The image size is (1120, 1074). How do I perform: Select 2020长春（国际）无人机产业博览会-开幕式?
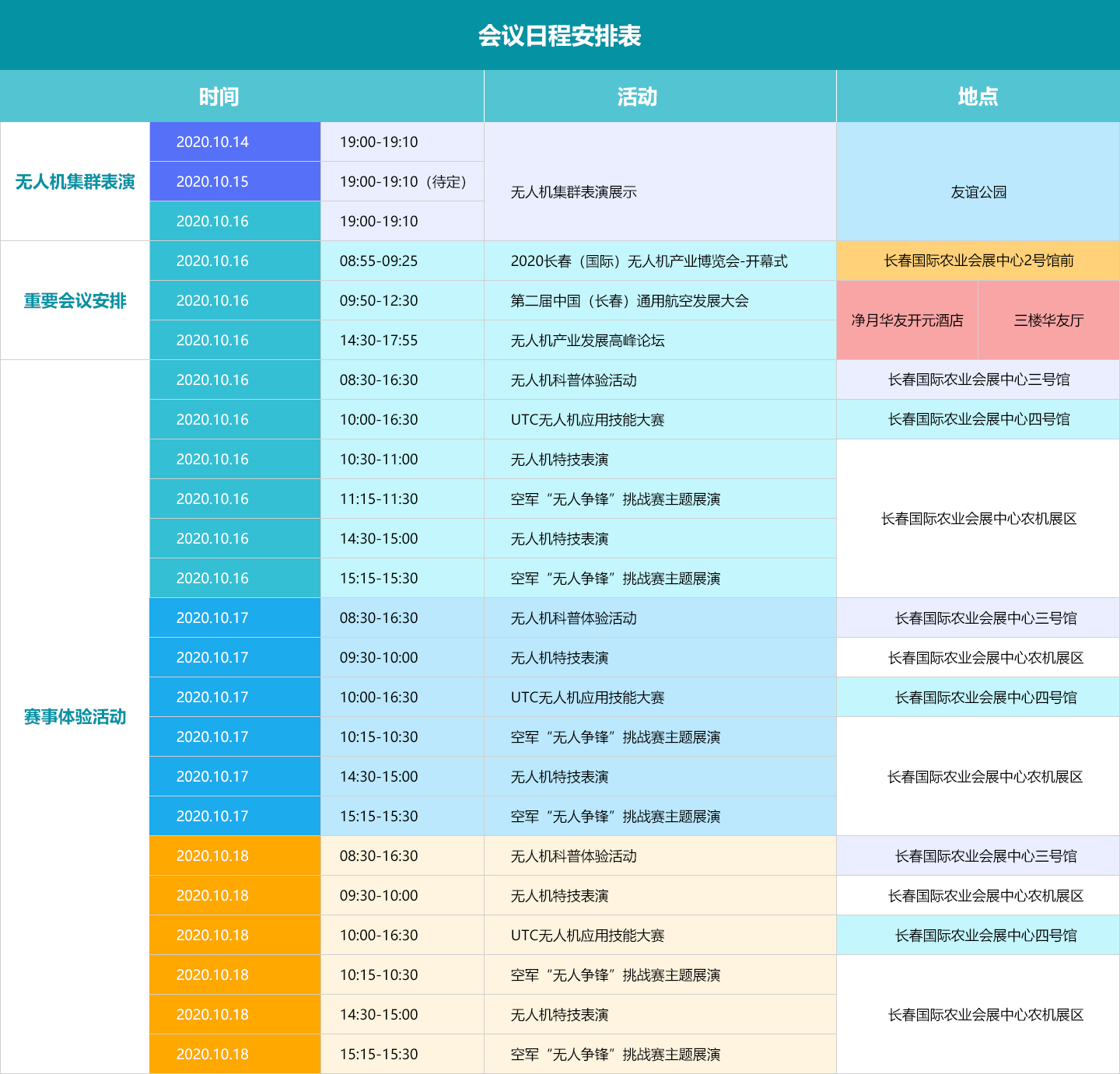pyautogui.click(x=660, y=261)
